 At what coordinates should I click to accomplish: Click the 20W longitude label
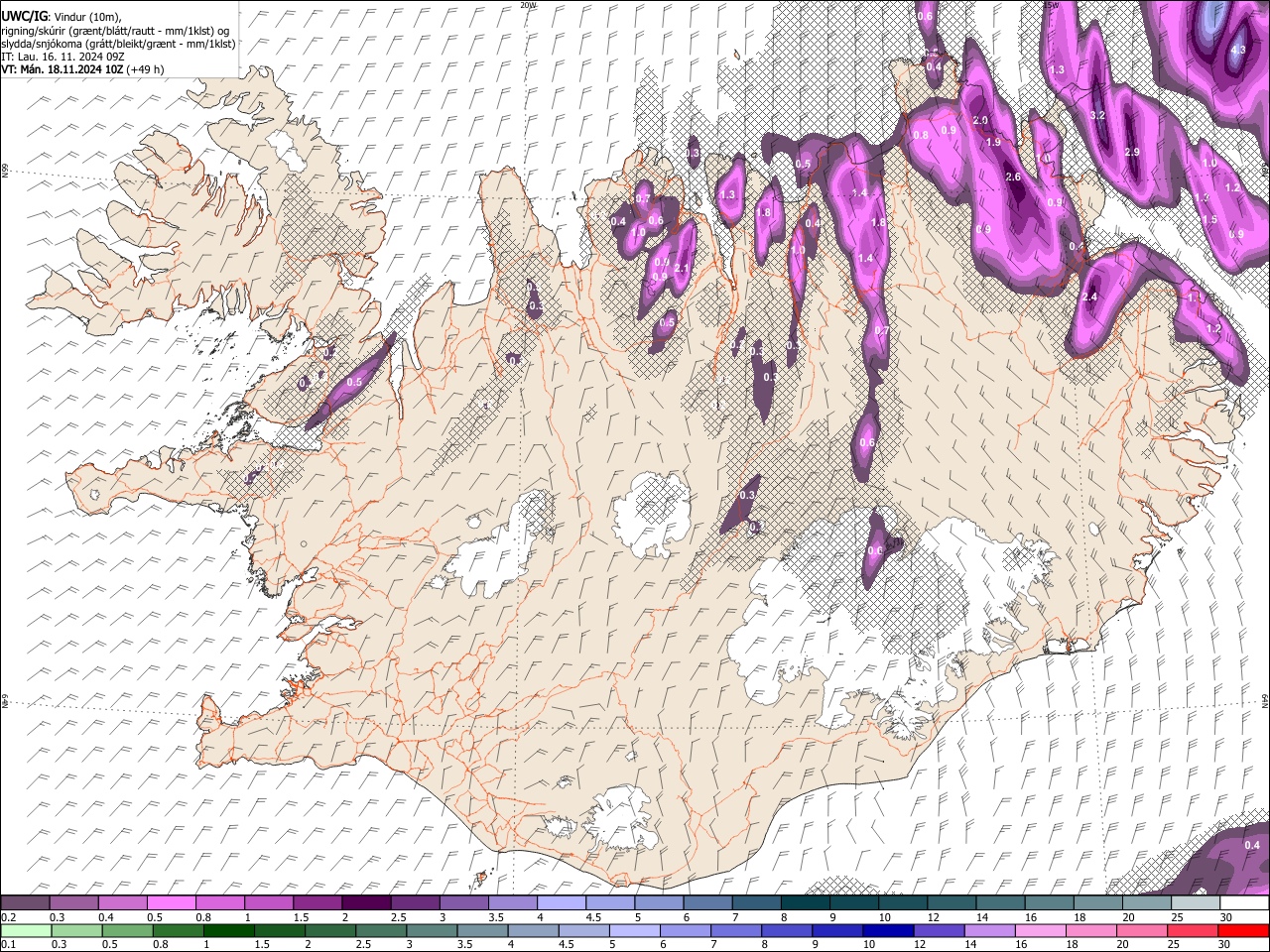529,5
